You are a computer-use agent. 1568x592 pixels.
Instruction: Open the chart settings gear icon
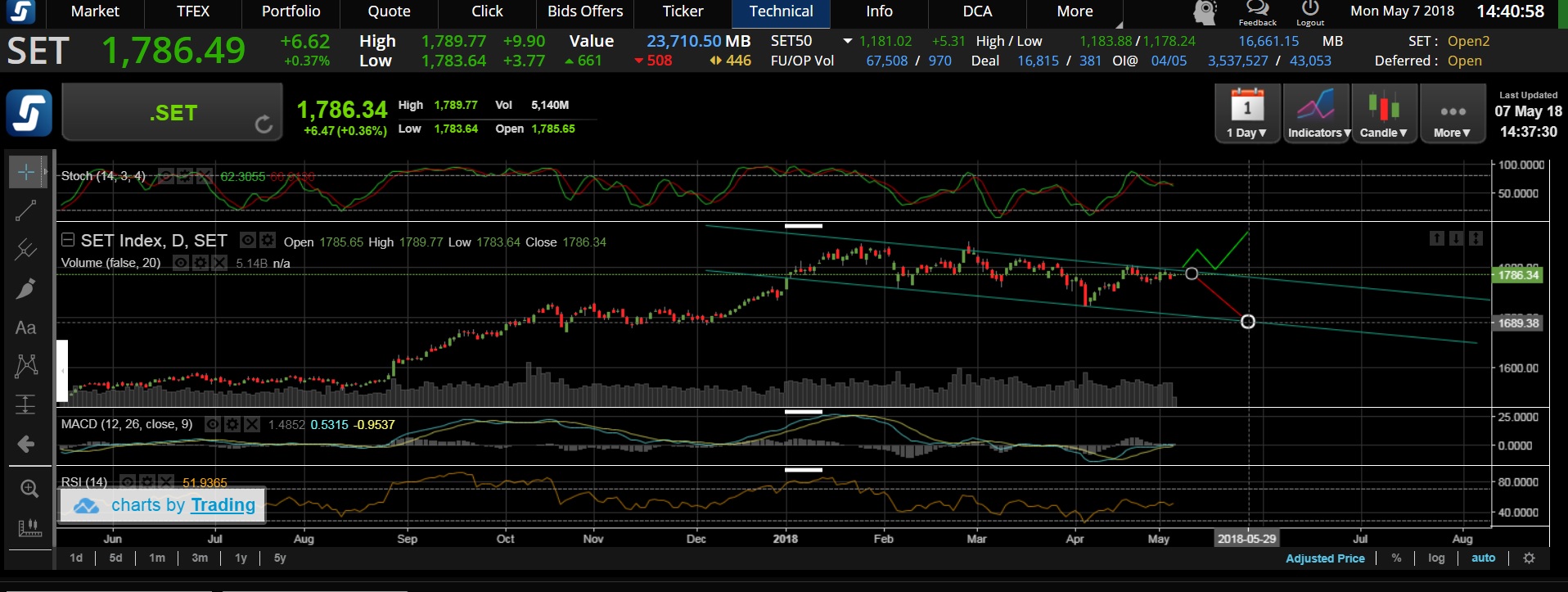pos(1529,558)
